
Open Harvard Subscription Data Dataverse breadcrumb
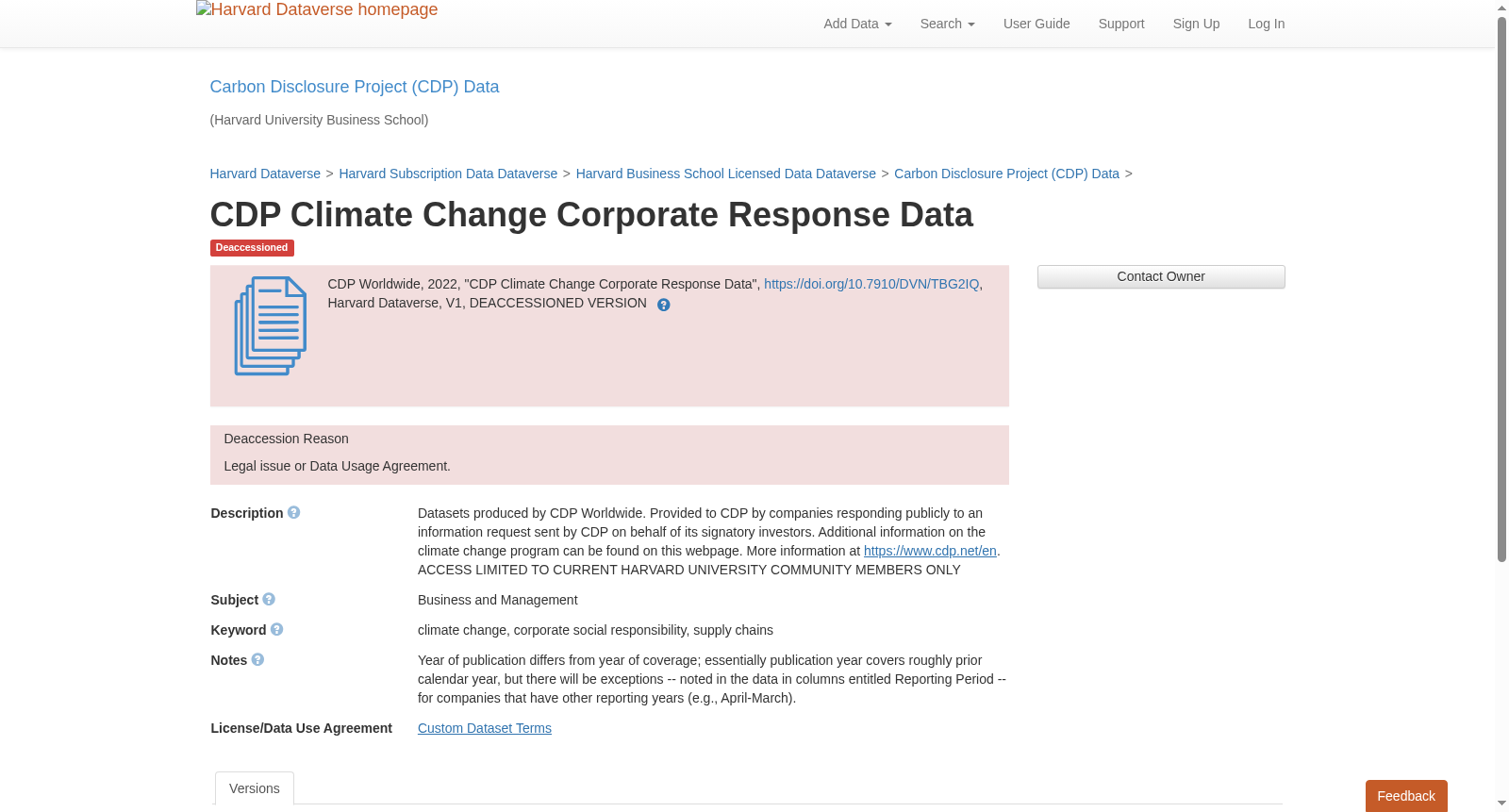pyautogui.click(x=448, y=174)
